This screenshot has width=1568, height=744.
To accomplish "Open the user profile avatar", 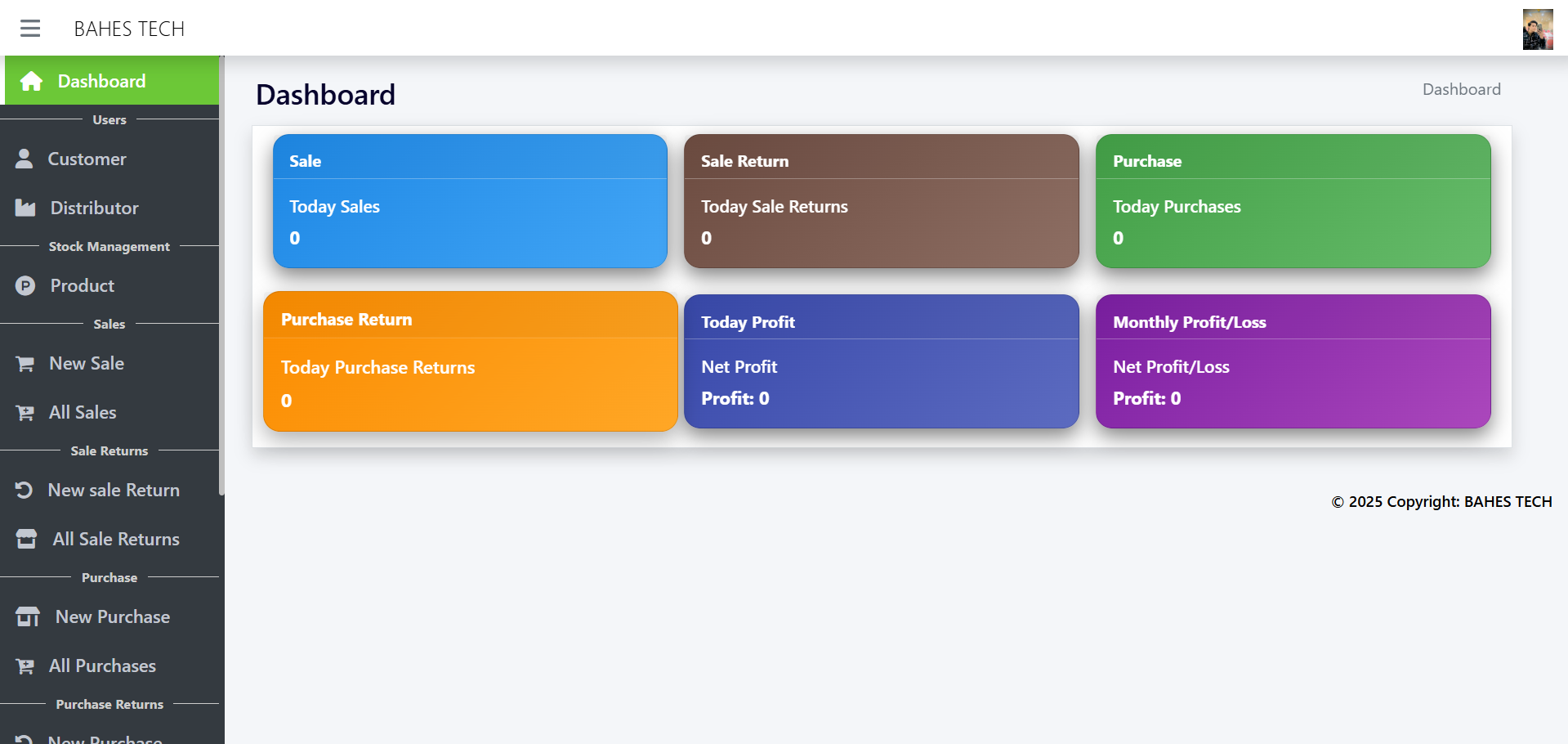I will coord(1538,29).
